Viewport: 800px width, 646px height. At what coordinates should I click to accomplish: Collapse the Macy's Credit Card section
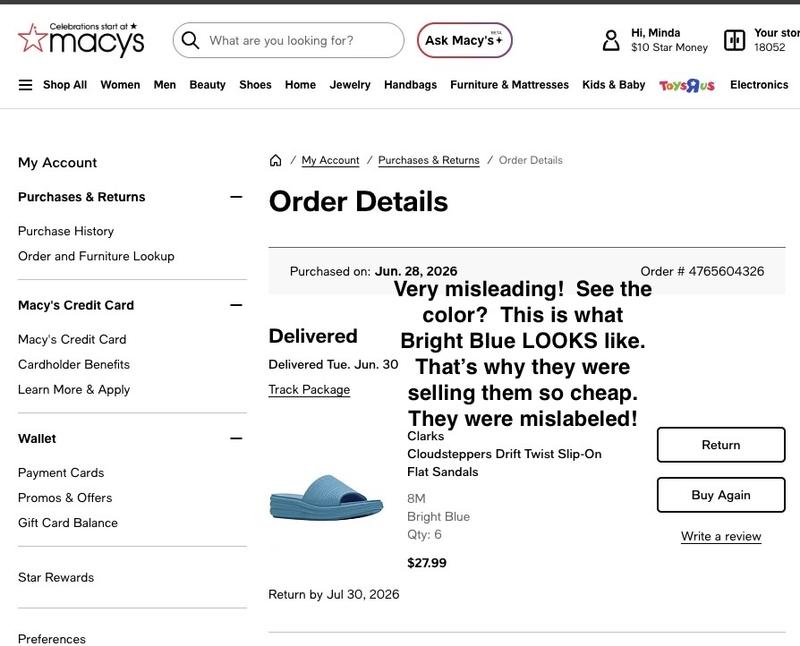coord(236,305)
